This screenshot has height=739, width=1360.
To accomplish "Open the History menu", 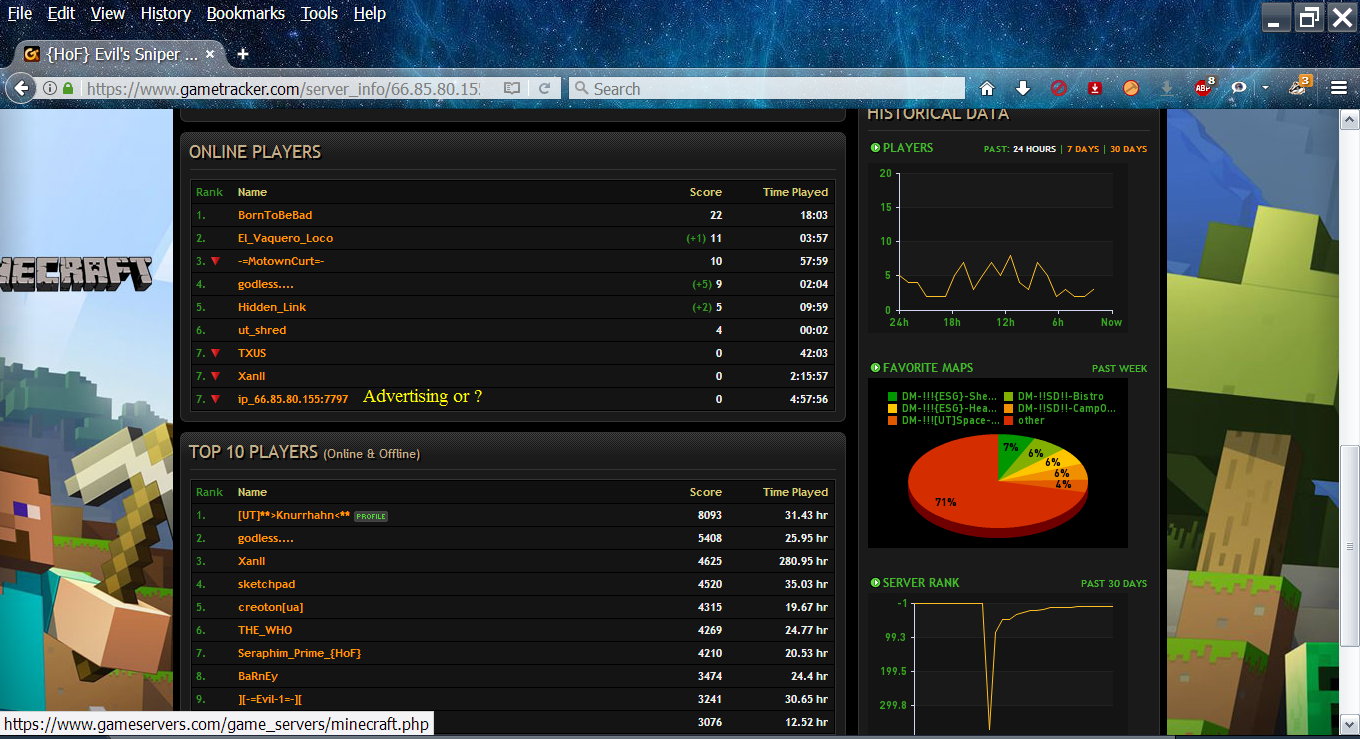I will pos(165,13).
